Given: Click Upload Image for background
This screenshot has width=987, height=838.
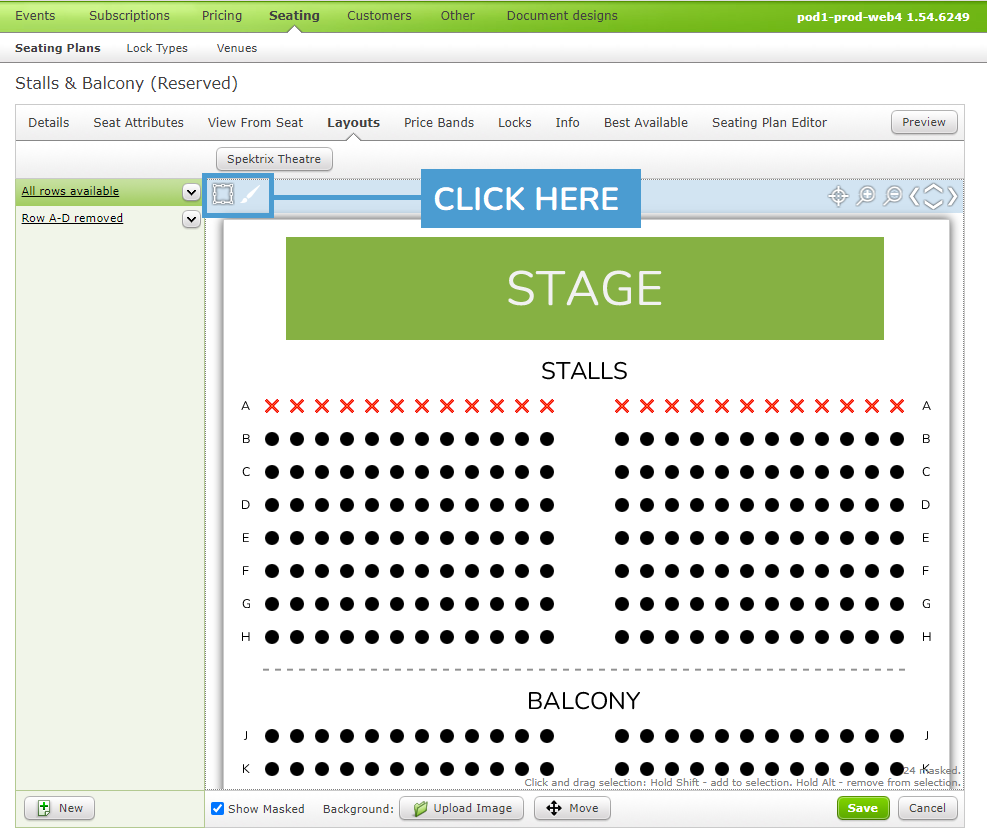Looking at the screenshot, I should (x=461, y=808).
